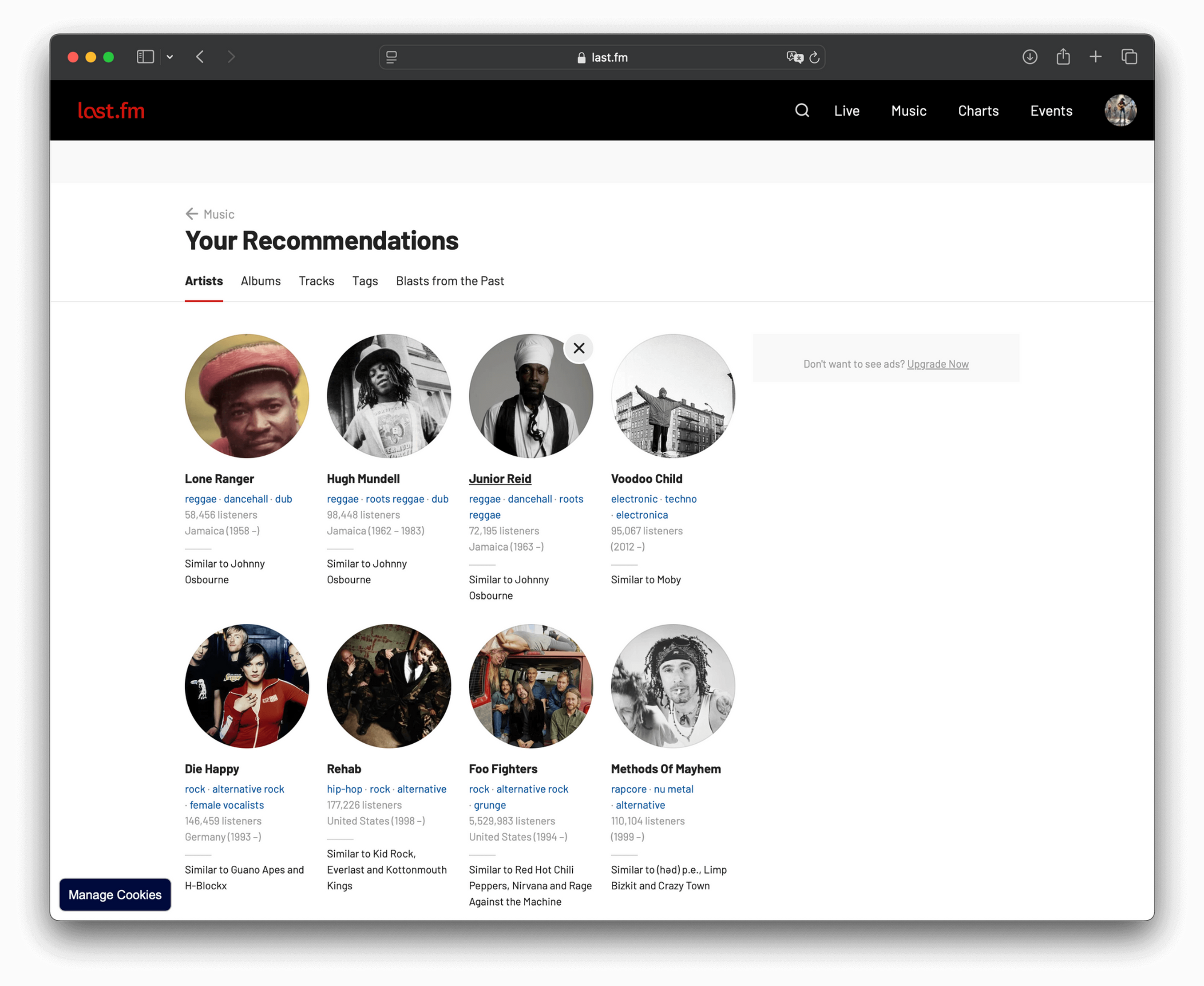Click the share icon in the browser toolbar
This screenshot has width=1204, height=986.
(1062, 57)
